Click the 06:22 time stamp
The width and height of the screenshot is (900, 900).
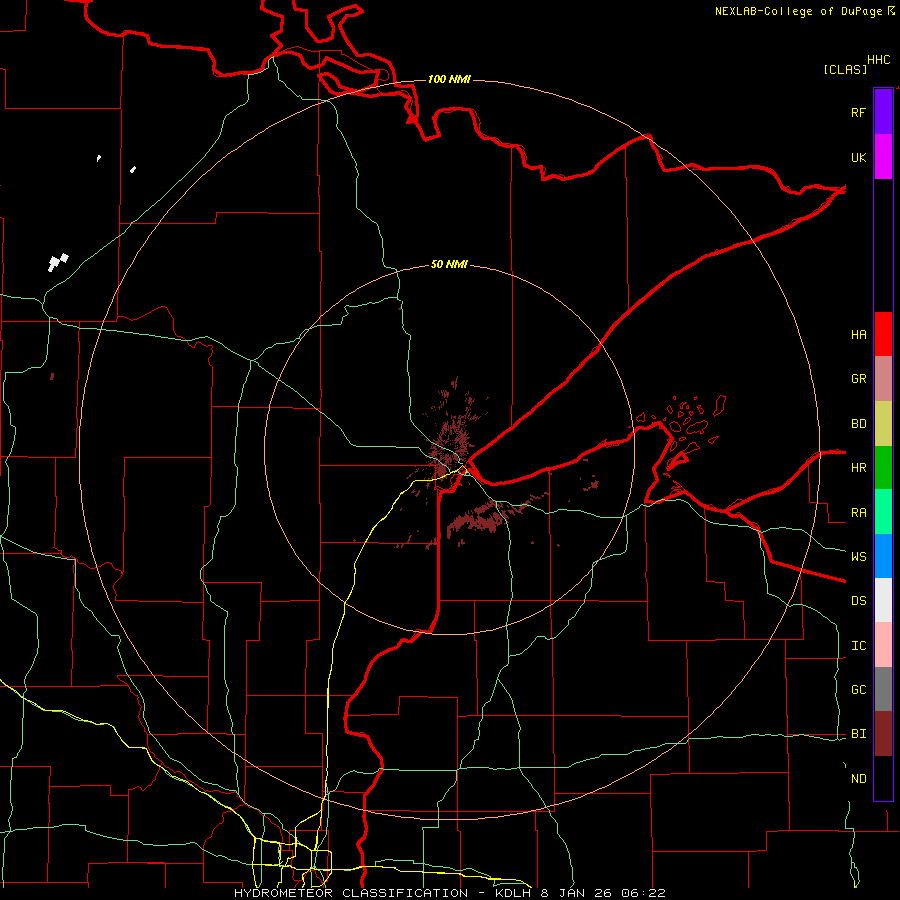[644, 893]
